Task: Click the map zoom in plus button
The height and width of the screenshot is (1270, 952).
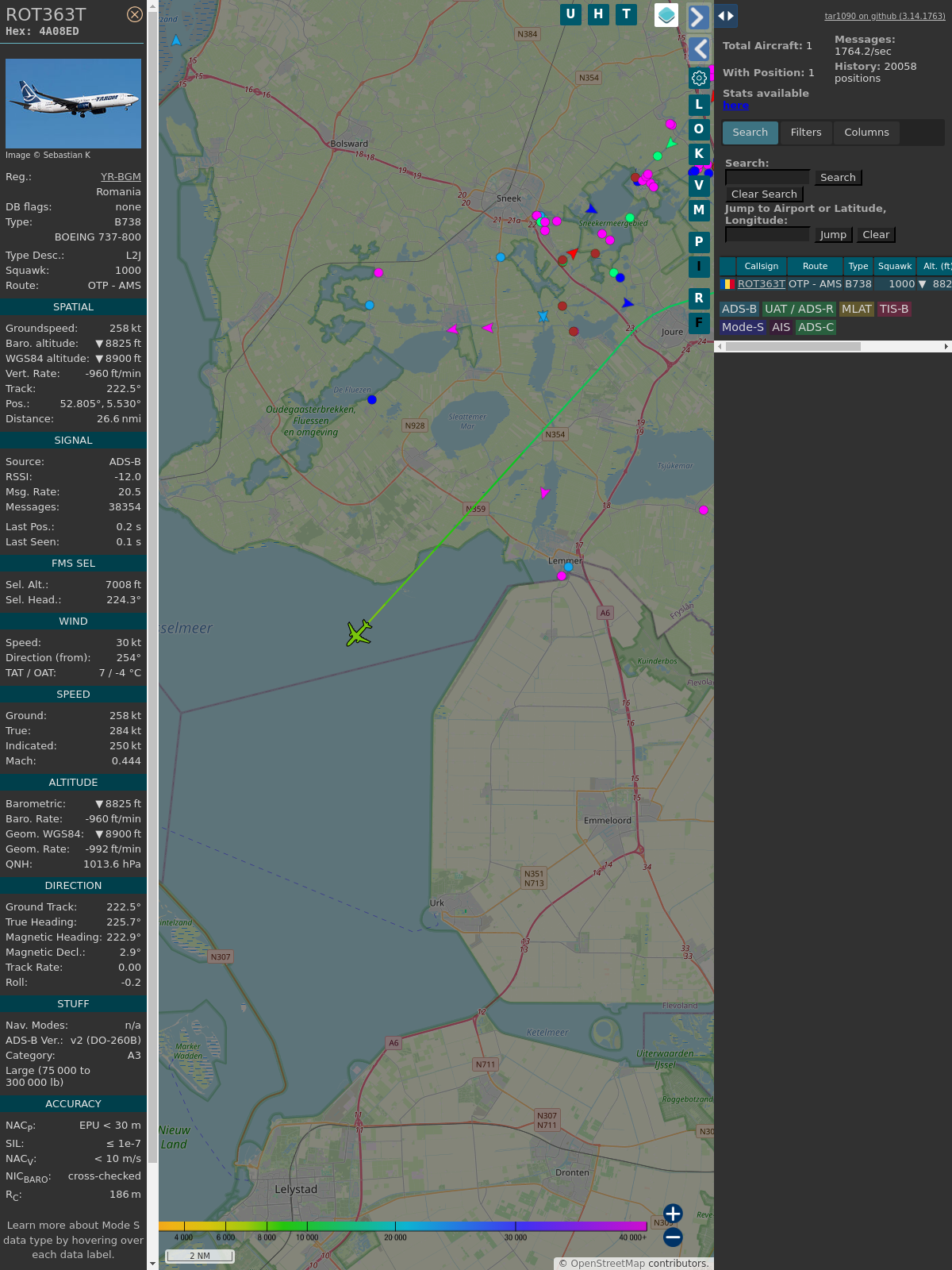Action: [673, 1214]
